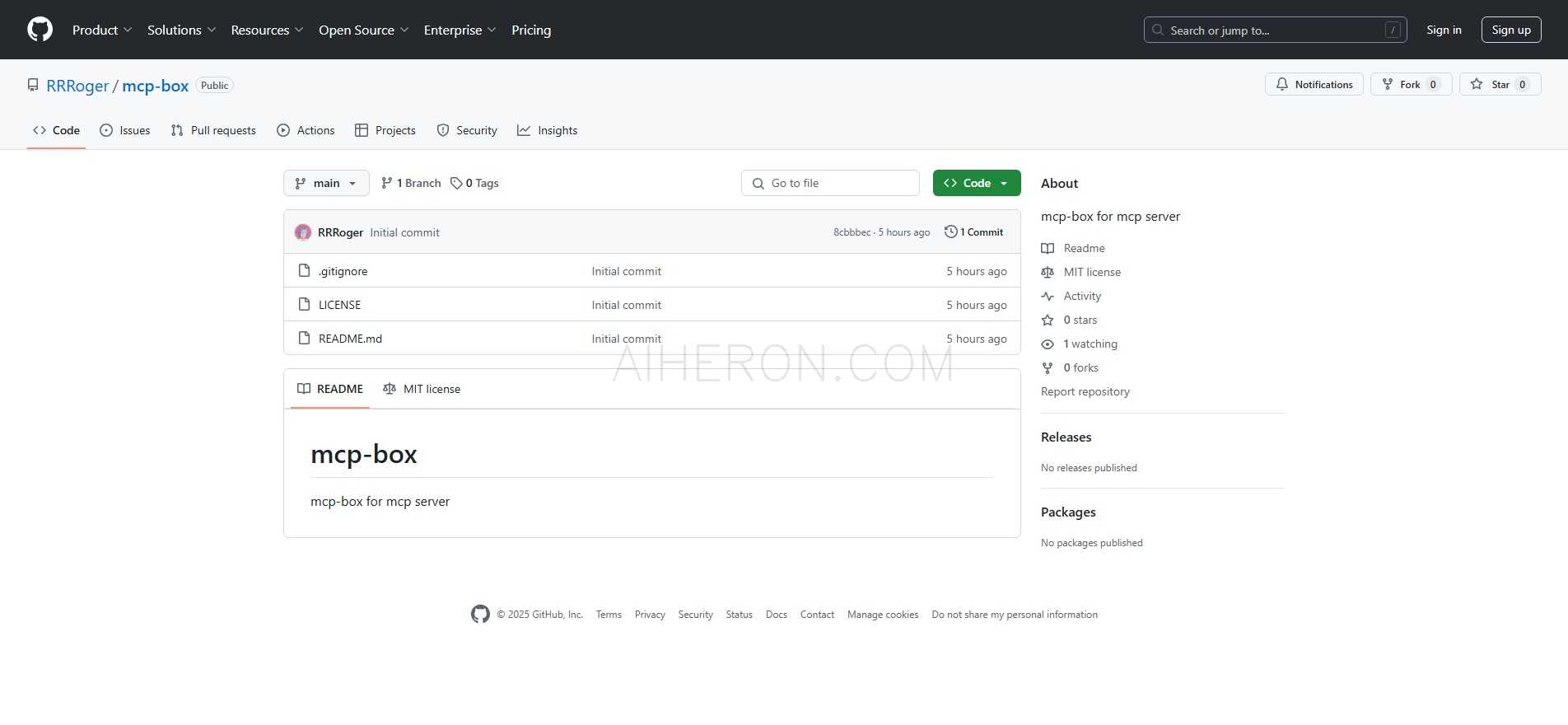The height and width of the screenshot is (725, 1568).
Task: Open the Releases heading link
Action: coord(1066,437)
